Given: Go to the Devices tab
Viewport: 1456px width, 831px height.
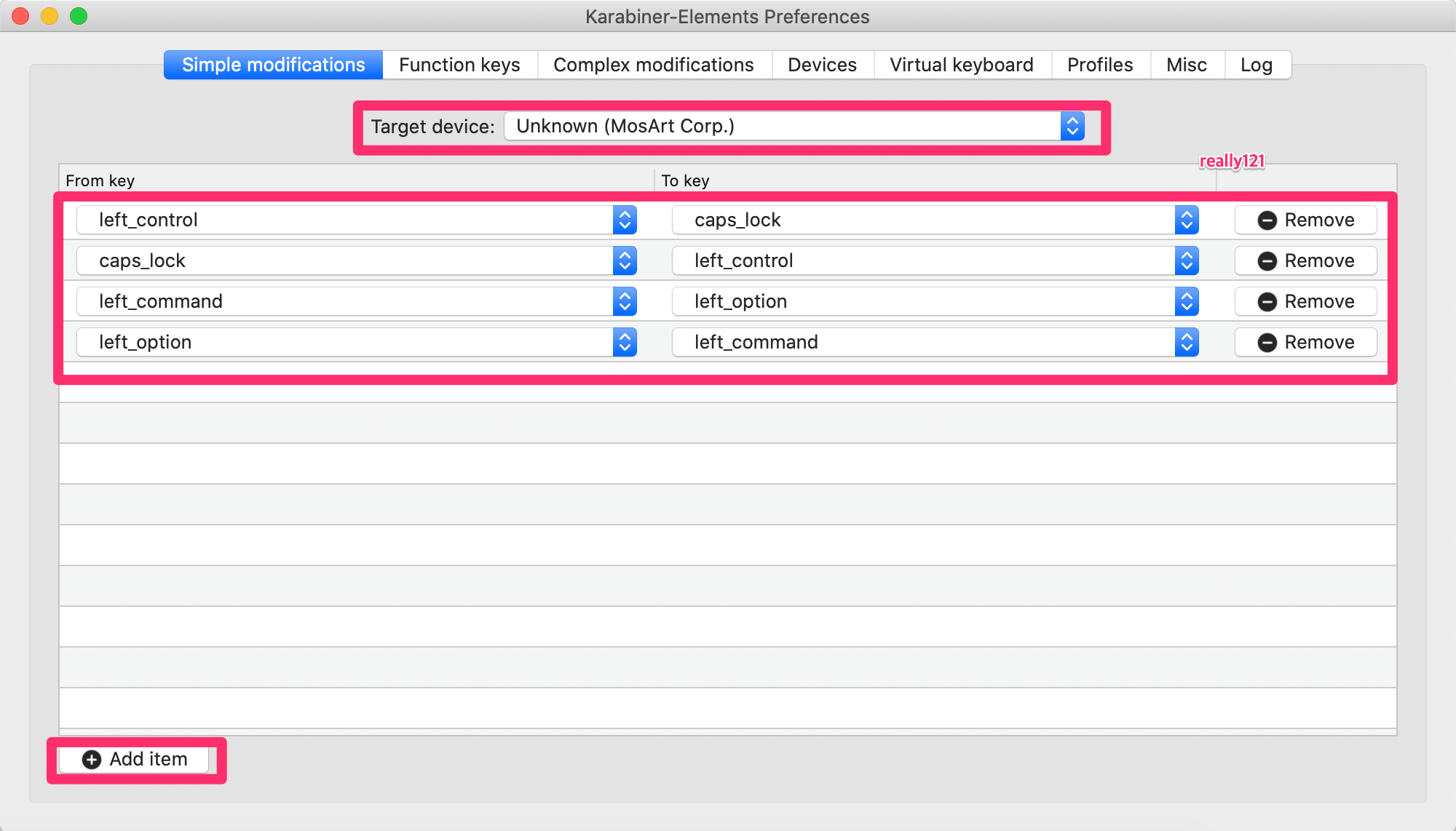Looking at the screenshot, I should [x=822, y=65].
